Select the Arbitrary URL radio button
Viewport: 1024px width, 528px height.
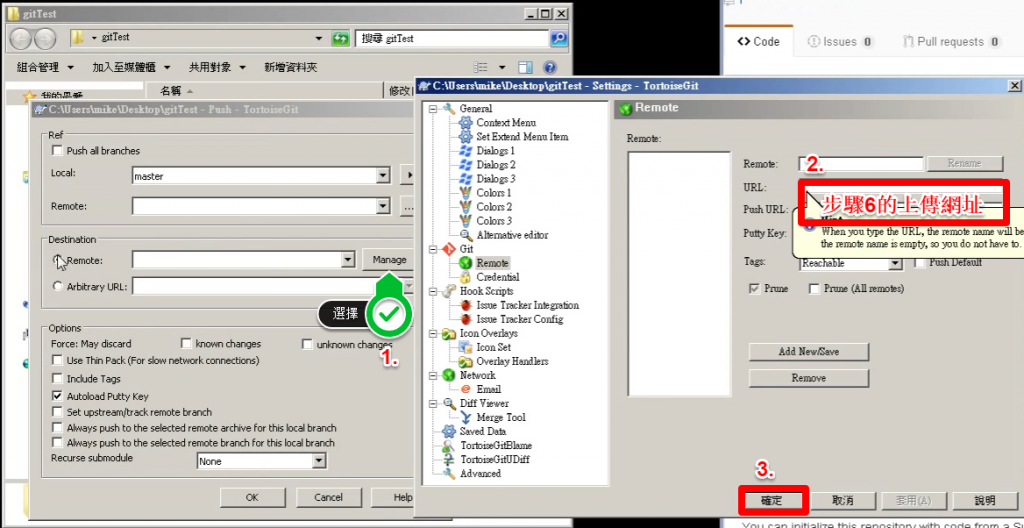pyautogui.click(x=58, y=286)
